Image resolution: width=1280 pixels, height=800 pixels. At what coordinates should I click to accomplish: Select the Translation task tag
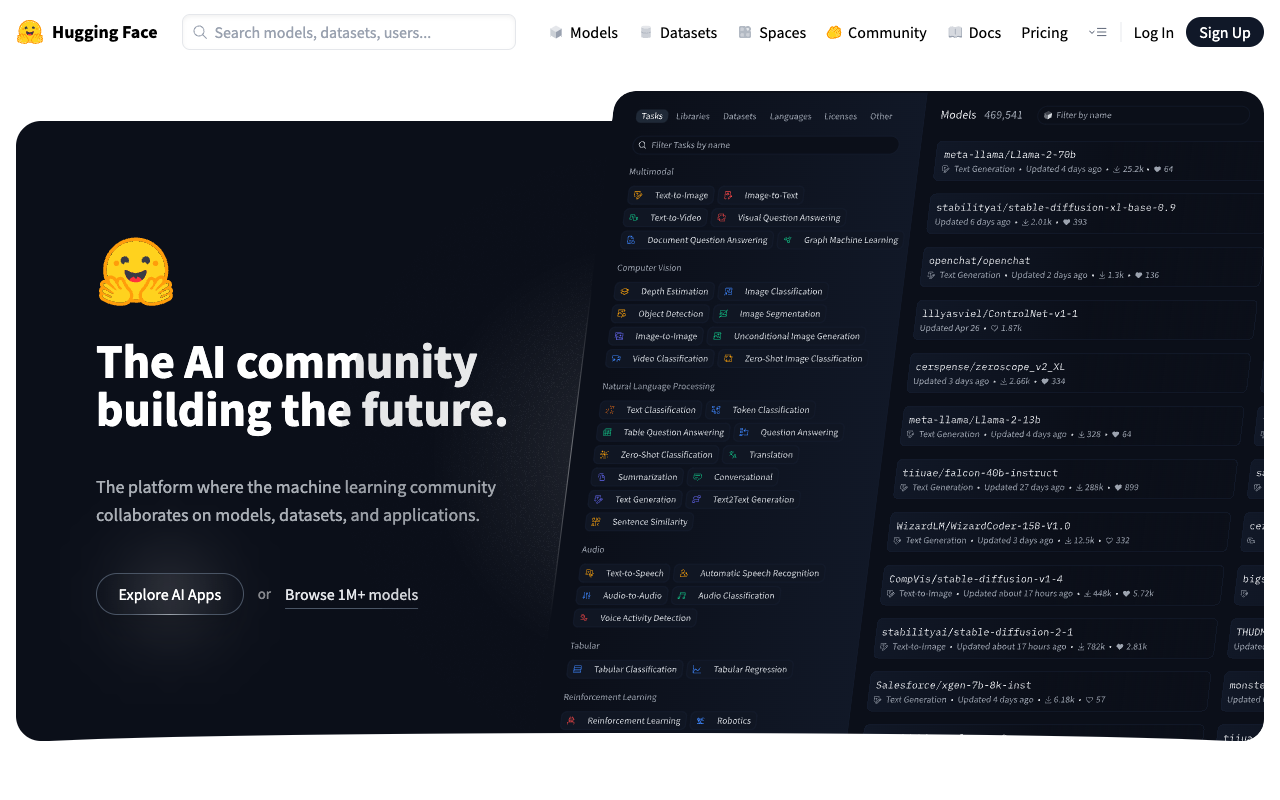tap(761, 454)
